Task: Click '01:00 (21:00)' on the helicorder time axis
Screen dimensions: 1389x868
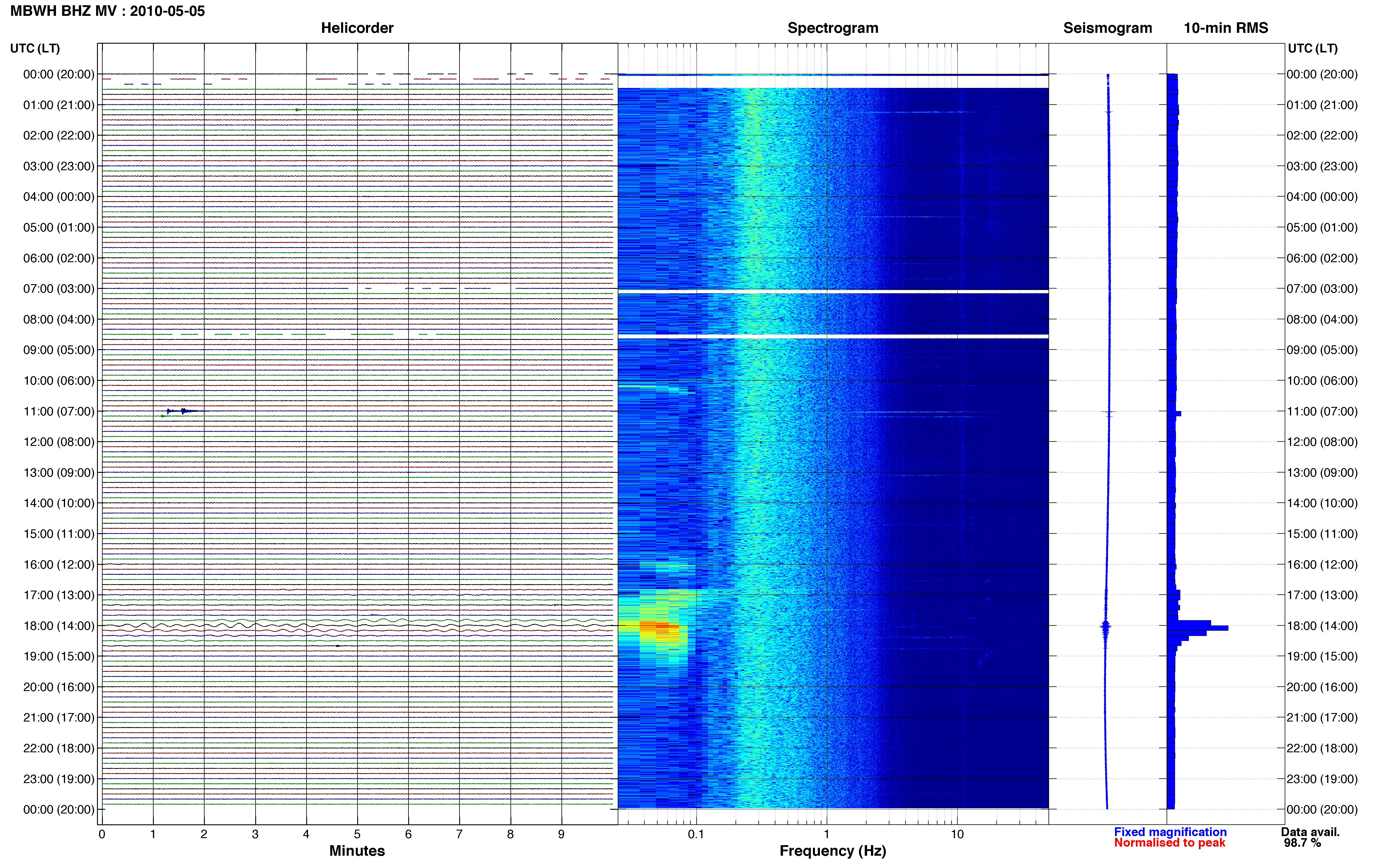Action: pos(59,105)
